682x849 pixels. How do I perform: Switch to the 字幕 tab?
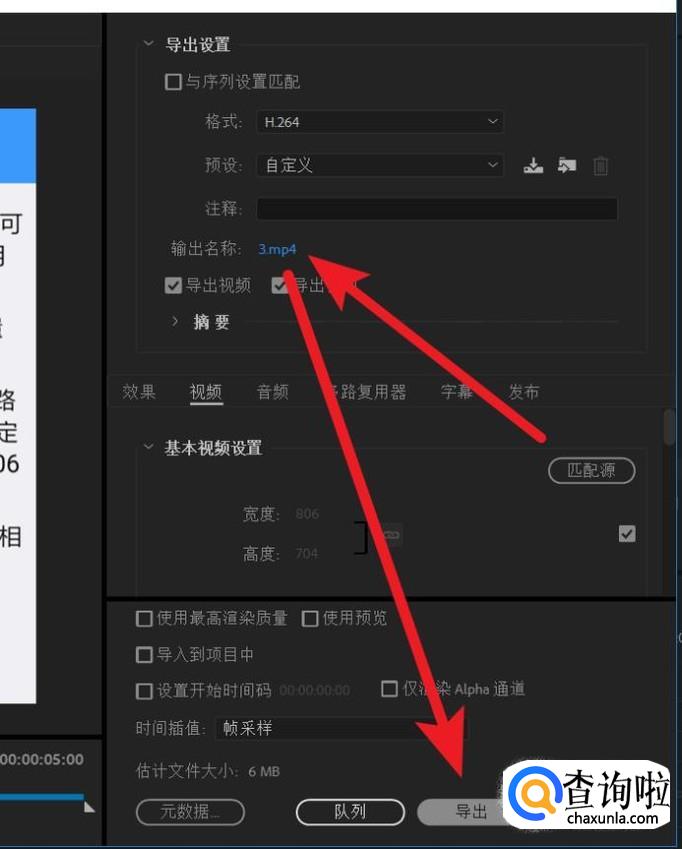click(457, 392)
